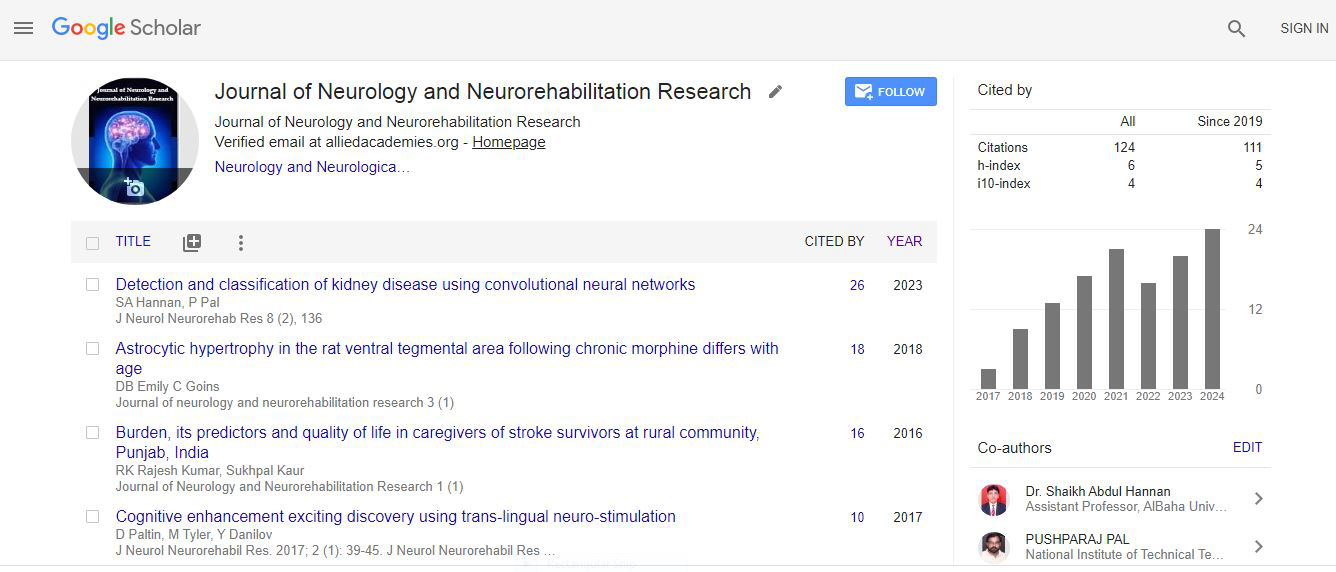The image size is (1336, 572).
Task: Toggle the select-all checkbox beside TITLE
Action: pos(93,243)
